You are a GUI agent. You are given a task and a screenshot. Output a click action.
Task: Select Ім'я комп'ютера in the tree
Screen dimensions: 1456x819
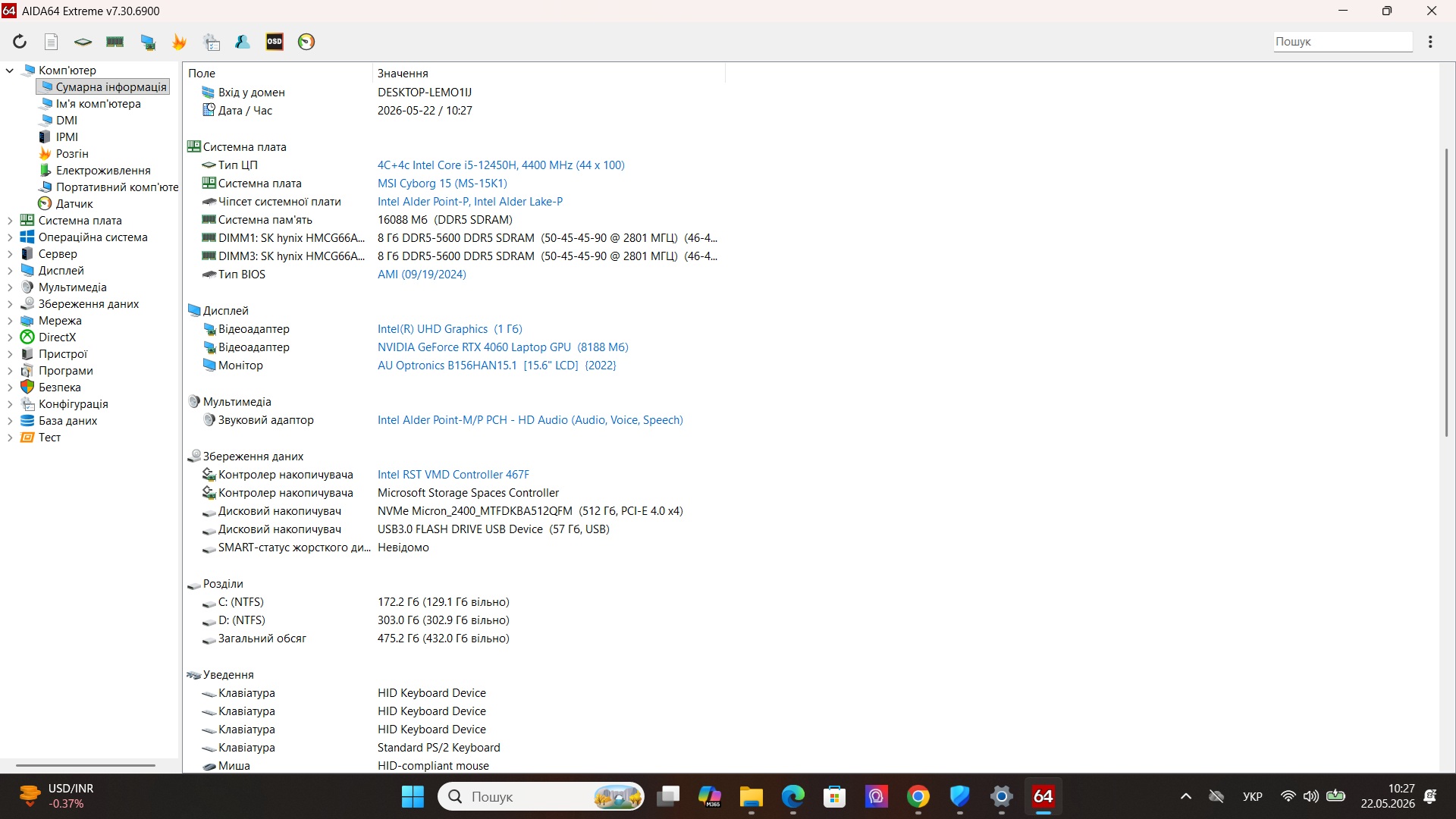[x=98, y=104]
